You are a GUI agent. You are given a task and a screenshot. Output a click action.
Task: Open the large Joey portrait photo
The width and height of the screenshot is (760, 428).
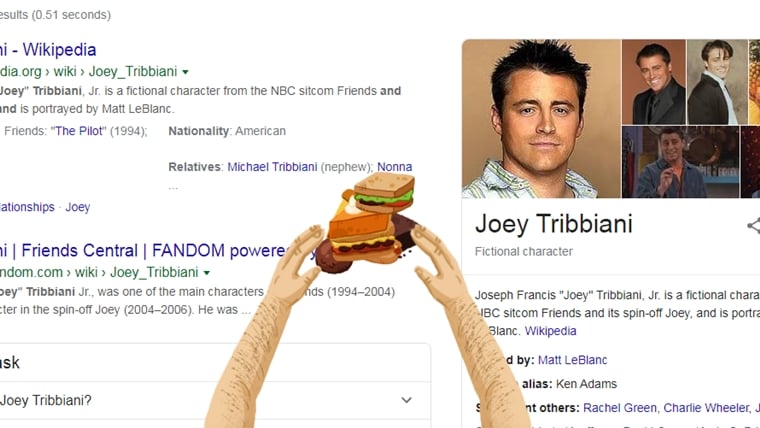coord(541,119)
